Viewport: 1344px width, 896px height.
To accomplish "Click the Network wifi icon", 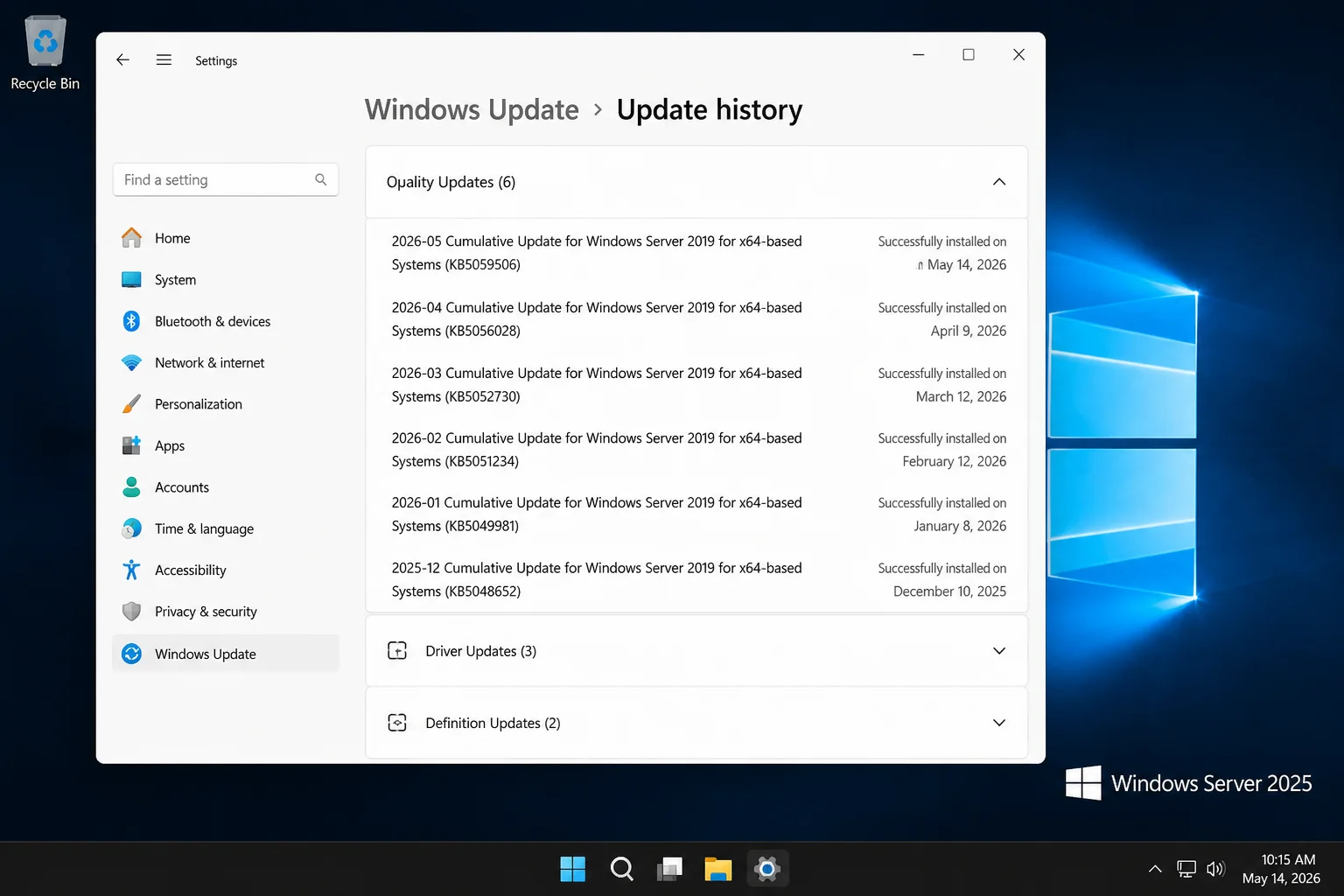I will click(131, 362).
